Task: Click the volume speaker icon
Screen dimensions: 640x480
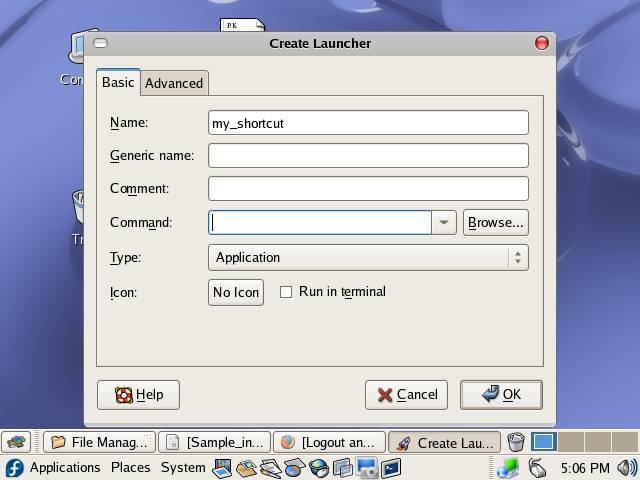Action: [627, 468]
